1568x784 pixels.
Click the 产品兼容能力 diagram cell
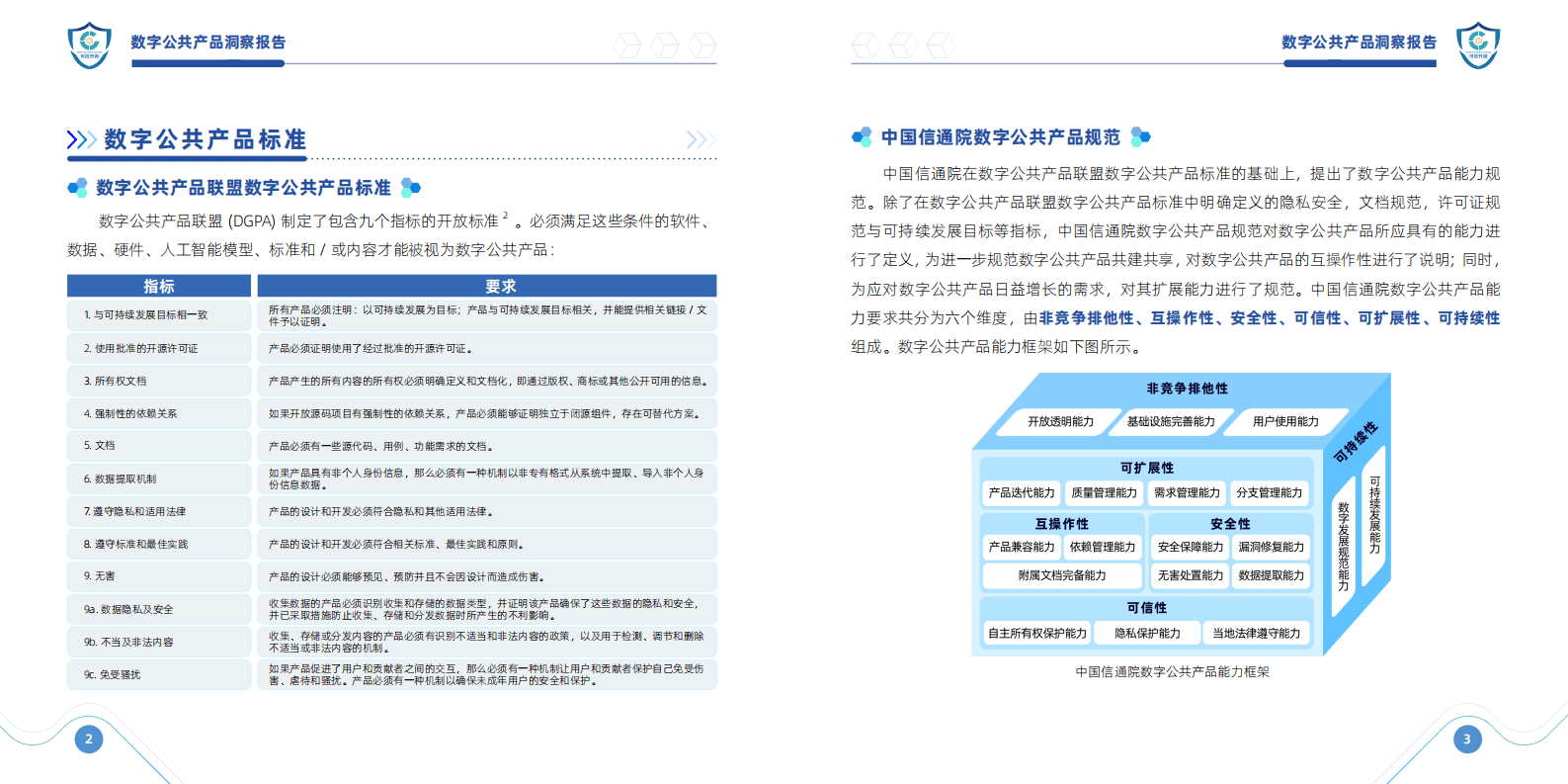click(1022, 547)
